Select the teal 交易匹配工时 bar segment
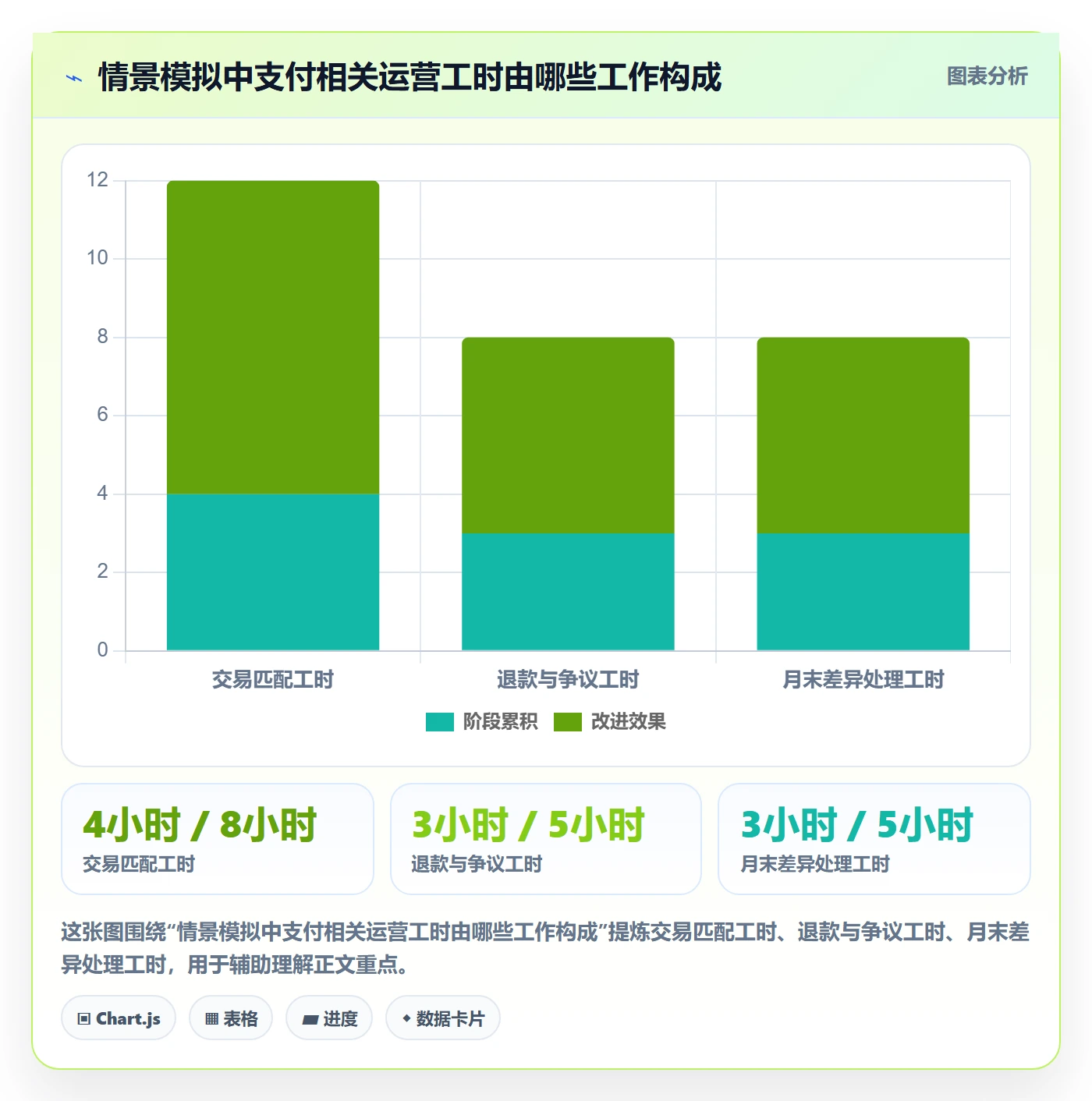The width and height of the screenshot is (1092, 1101). click(273, 572)
